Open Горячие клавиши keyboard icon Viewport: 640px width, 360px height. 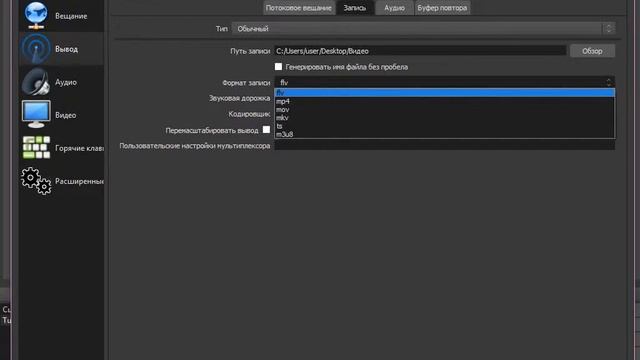(x=36, y=148)
